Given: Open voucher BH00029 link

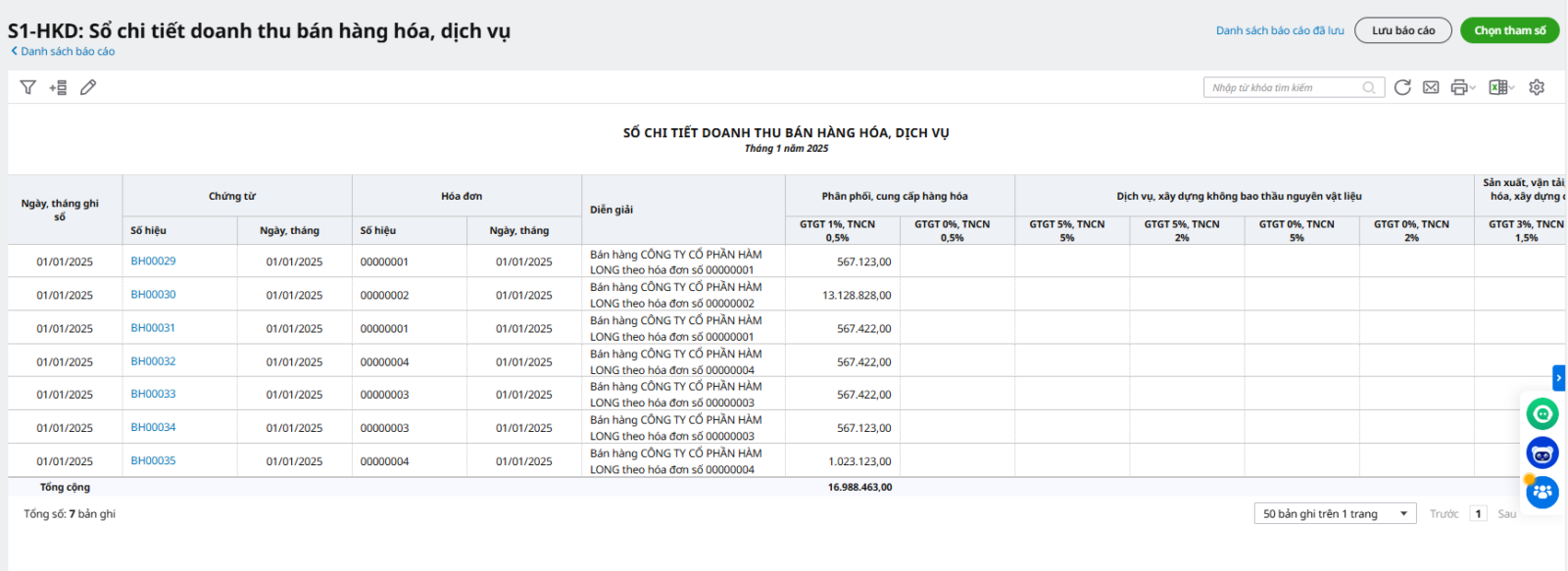Looking at the screenshot, I should (x=153, y=262).
